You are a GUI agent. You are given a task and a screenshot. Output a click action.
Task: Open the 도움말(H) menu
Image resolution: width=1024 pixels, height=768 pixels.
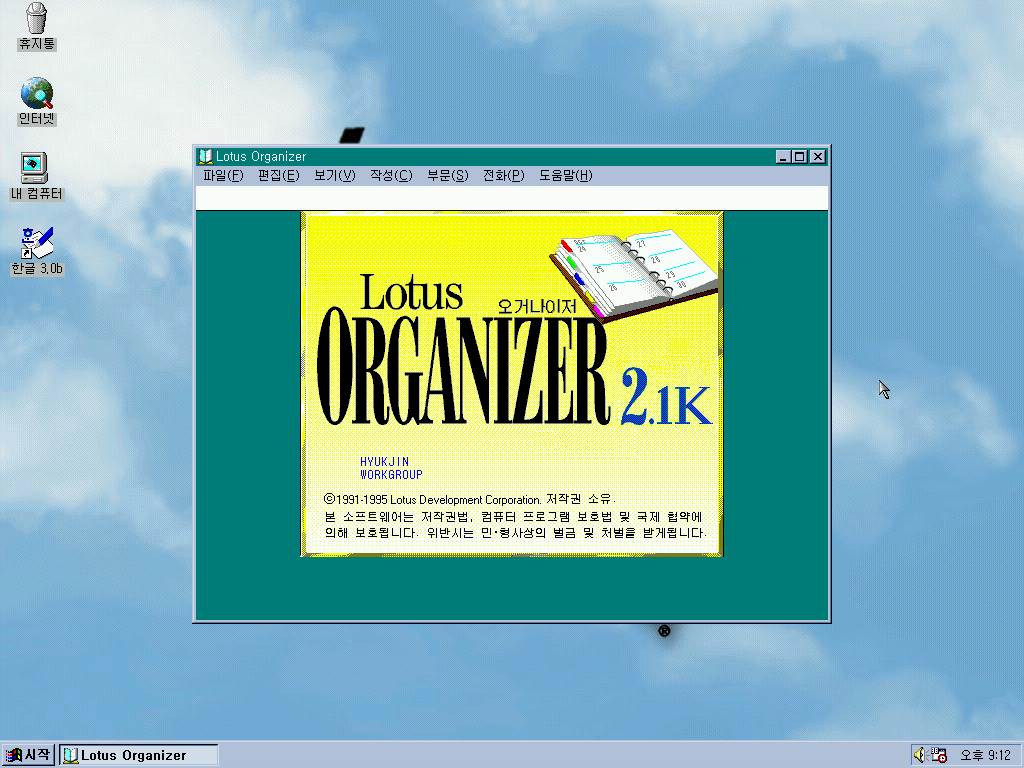[x=566, y=176]
